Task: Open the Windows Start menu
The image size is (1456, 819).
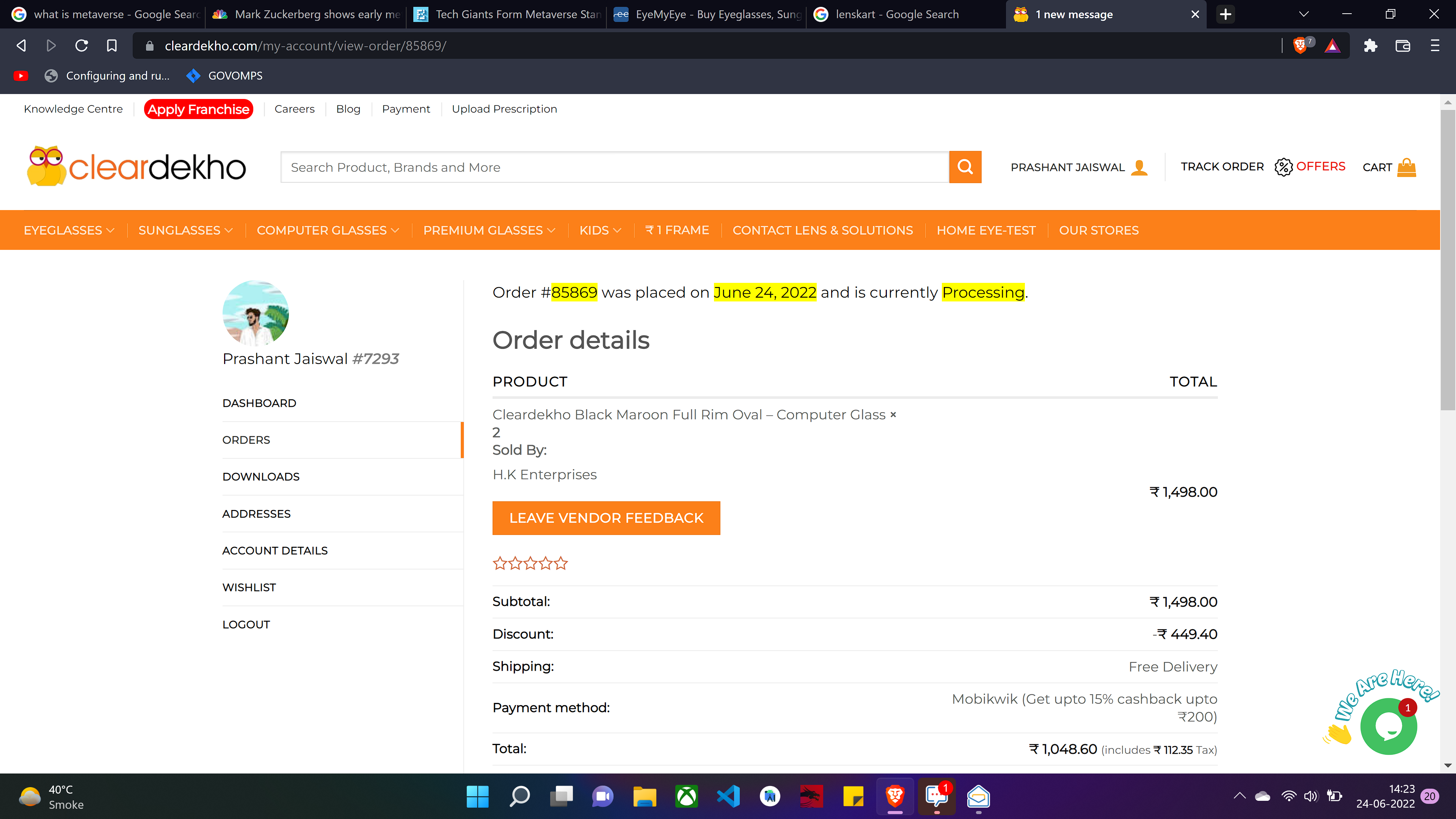Action: click(x=478, y=796)
